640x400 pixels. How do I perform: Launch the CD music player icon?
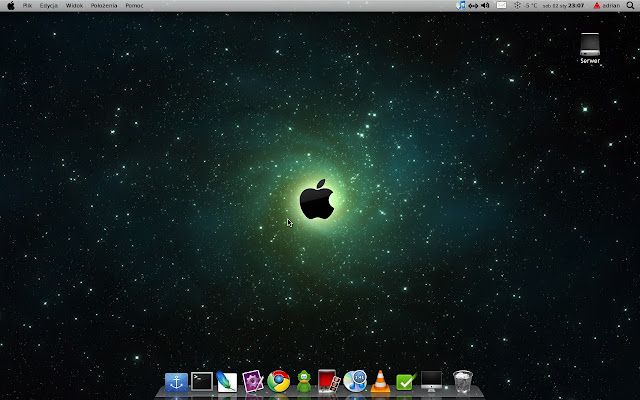click(355, 381)
